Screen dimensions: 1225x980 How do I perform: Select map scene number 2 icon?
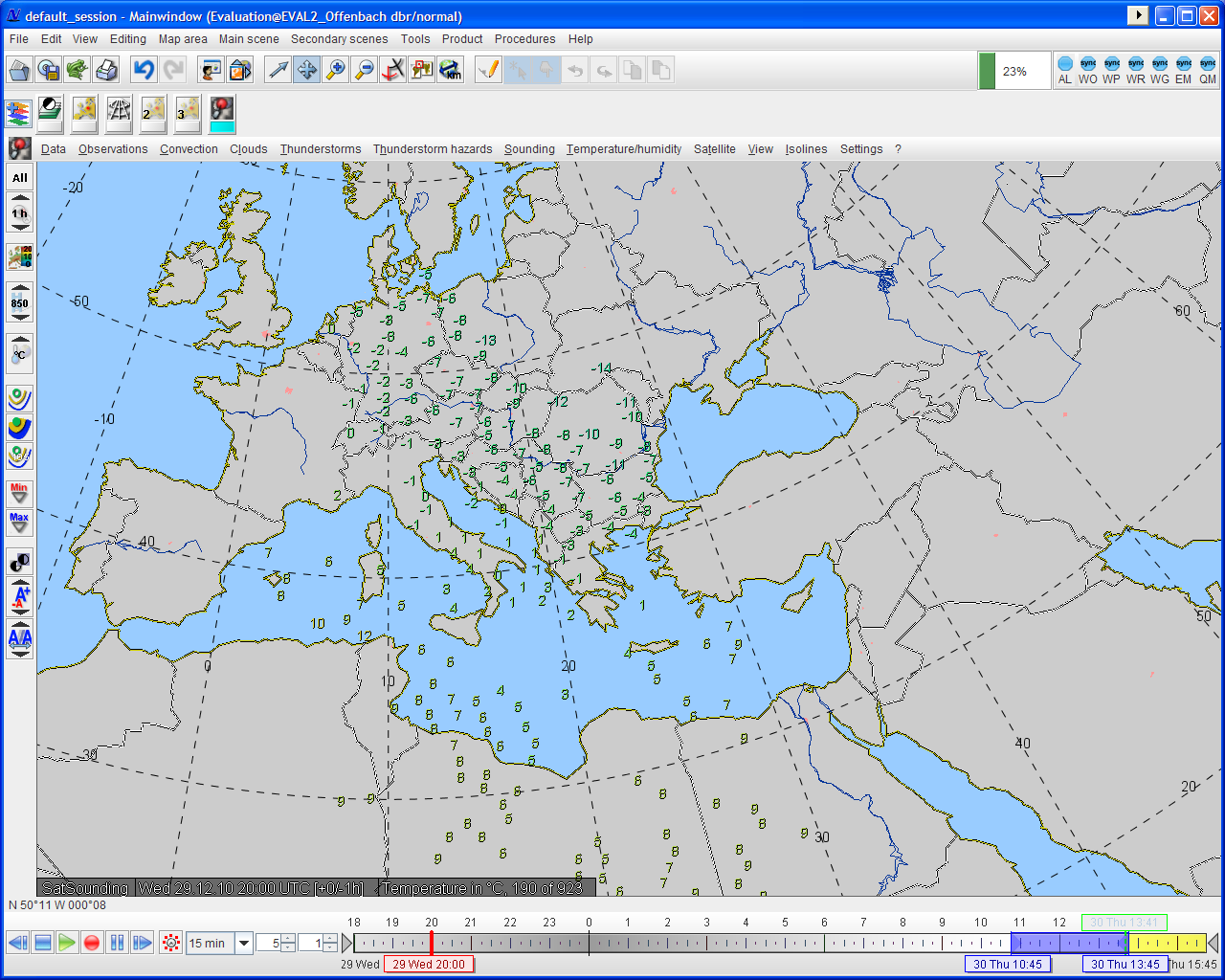point(153,114)
